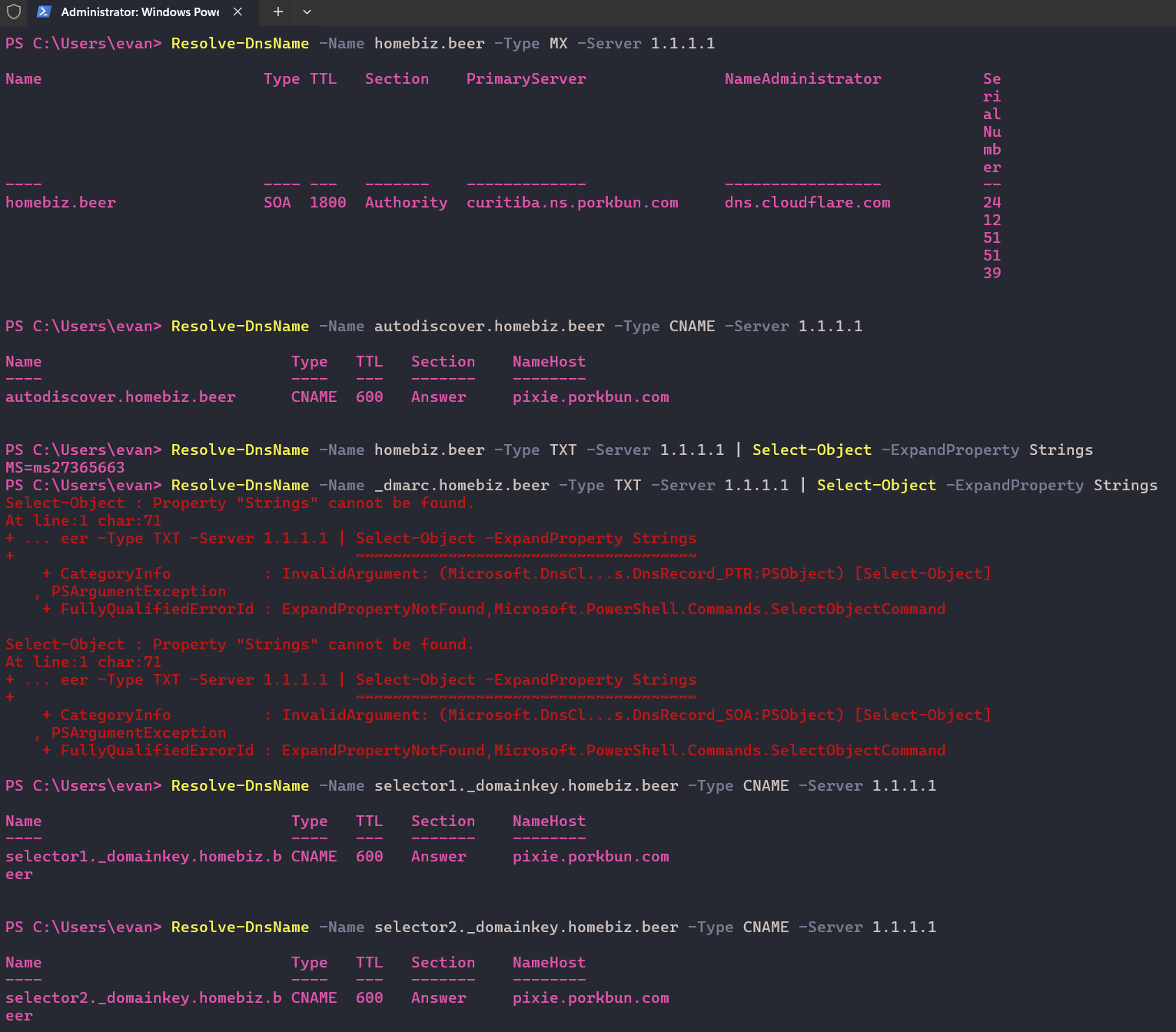Click the 'dns.cloudflare.com' name administrator value
This screenshot has height=1032, width=1176.
click(x=808, y=203)
